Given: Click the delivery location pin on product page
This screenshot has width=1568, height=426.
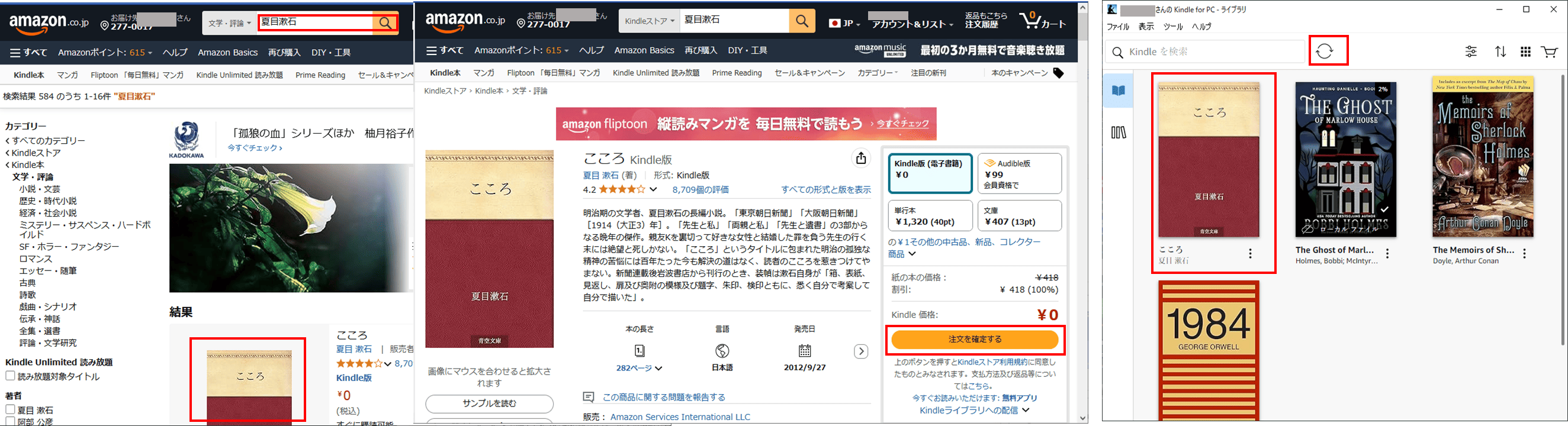Looking at the screenshot, I should [x=521, y=24].
